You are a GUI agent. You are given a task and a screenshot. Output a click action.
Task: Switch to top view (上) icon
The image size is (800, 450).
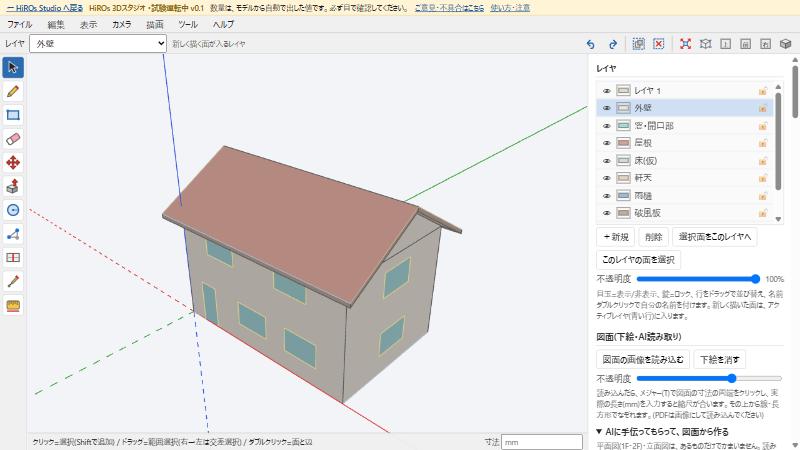(x=726, y=44)
